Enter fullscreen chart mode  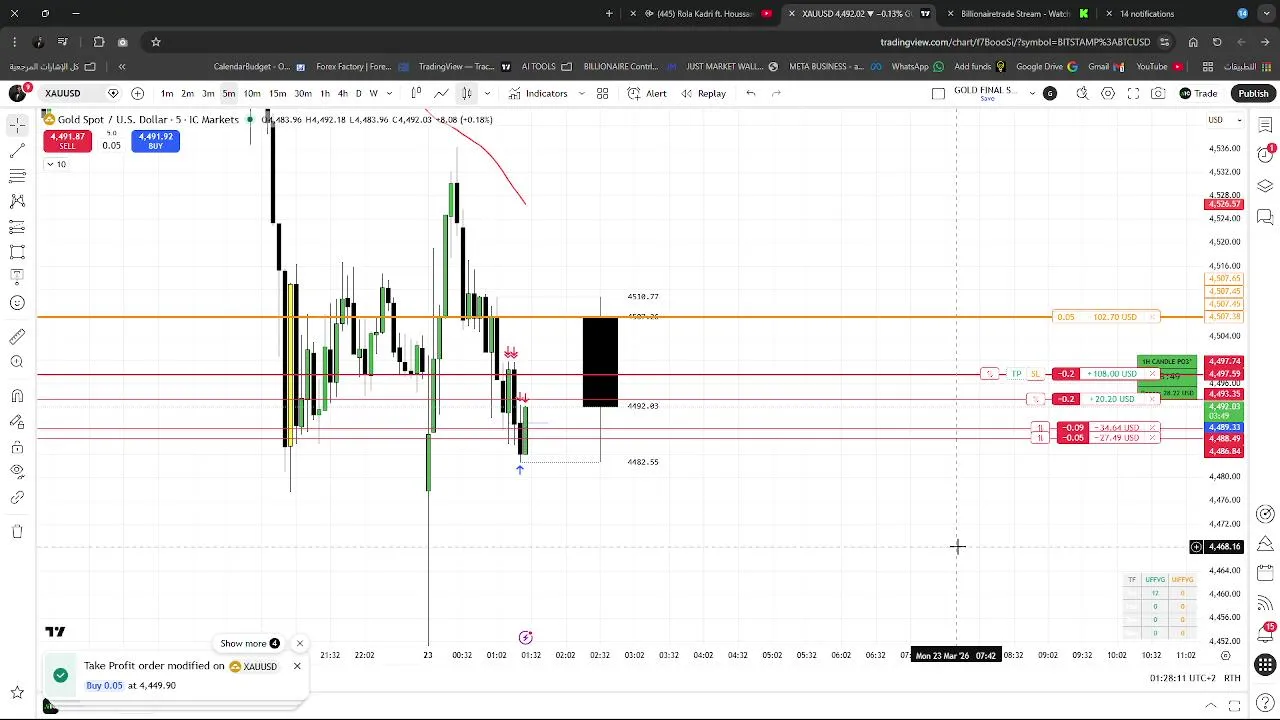1133,93
